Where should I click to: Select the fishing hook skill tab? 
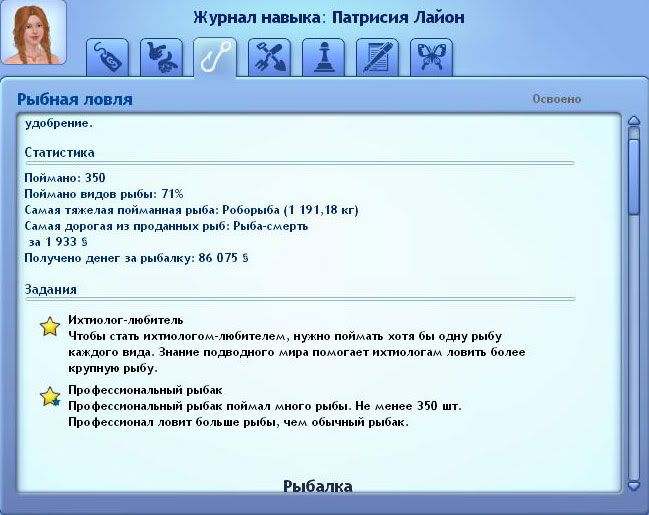coord(215,57)
